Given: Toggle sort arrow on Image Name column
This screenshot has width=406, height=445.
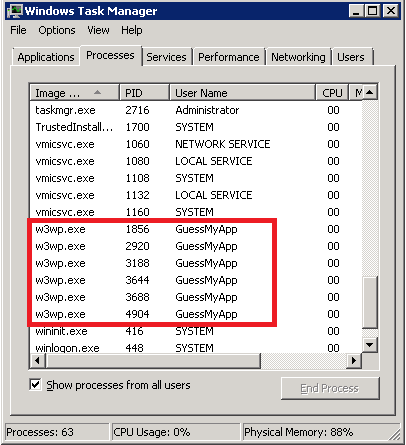Looking at the screenshot, I should pyautogui.click(x=97, y=92).
